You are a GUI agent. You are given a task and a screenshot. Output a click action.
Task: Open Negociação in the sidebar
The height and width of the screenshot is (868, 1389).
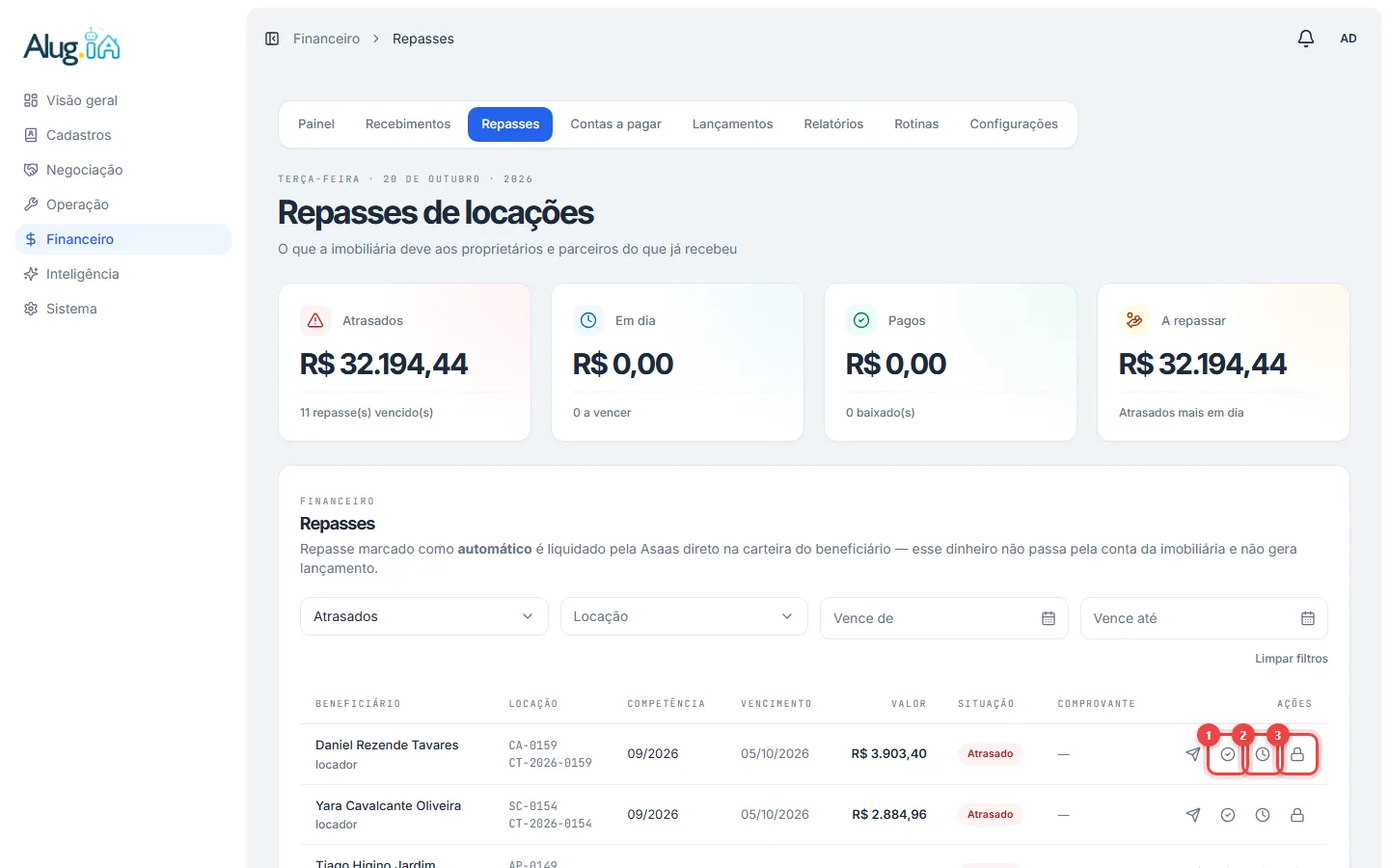pos(123,170)
